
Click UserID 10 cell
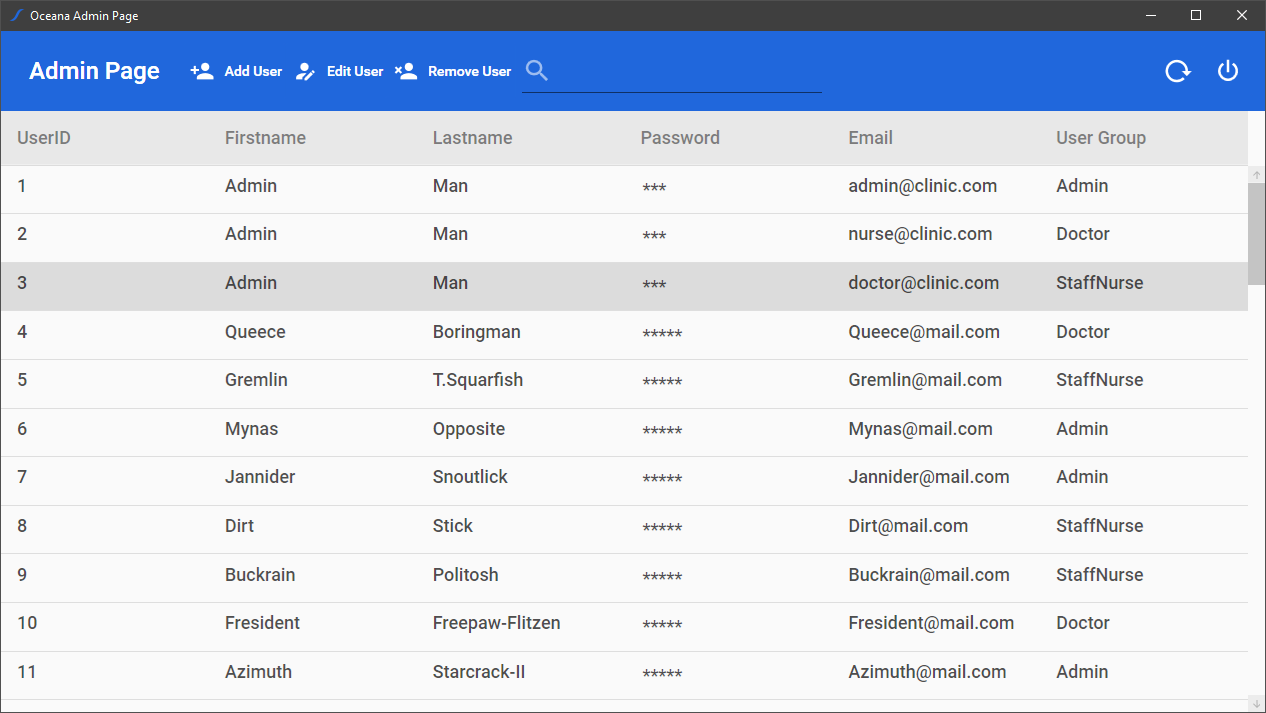click(27, 623)
